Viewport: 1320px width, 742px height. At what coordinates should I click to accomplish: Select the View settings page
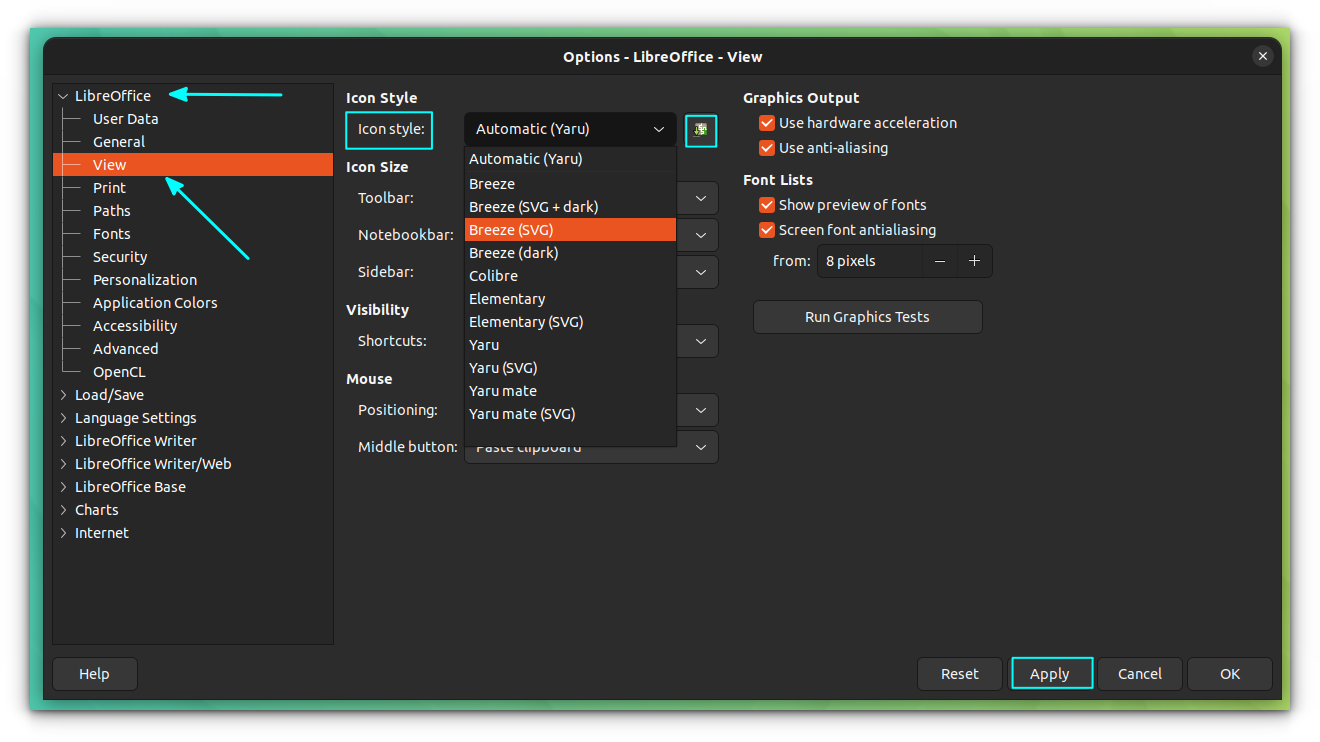[x=193, y=165]
